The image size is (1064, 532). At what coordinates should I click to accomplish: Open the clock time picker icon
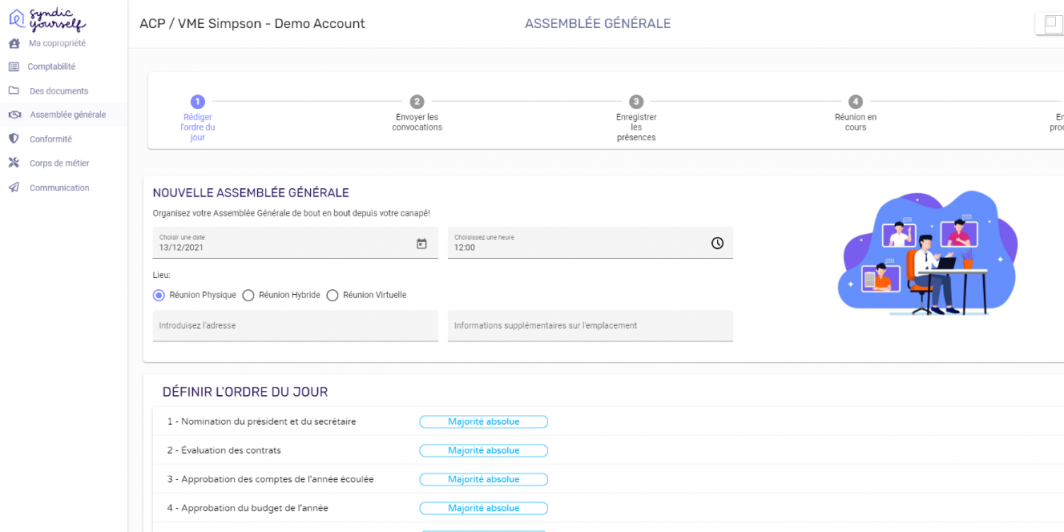pyautogui.click(x=717, y=243)
